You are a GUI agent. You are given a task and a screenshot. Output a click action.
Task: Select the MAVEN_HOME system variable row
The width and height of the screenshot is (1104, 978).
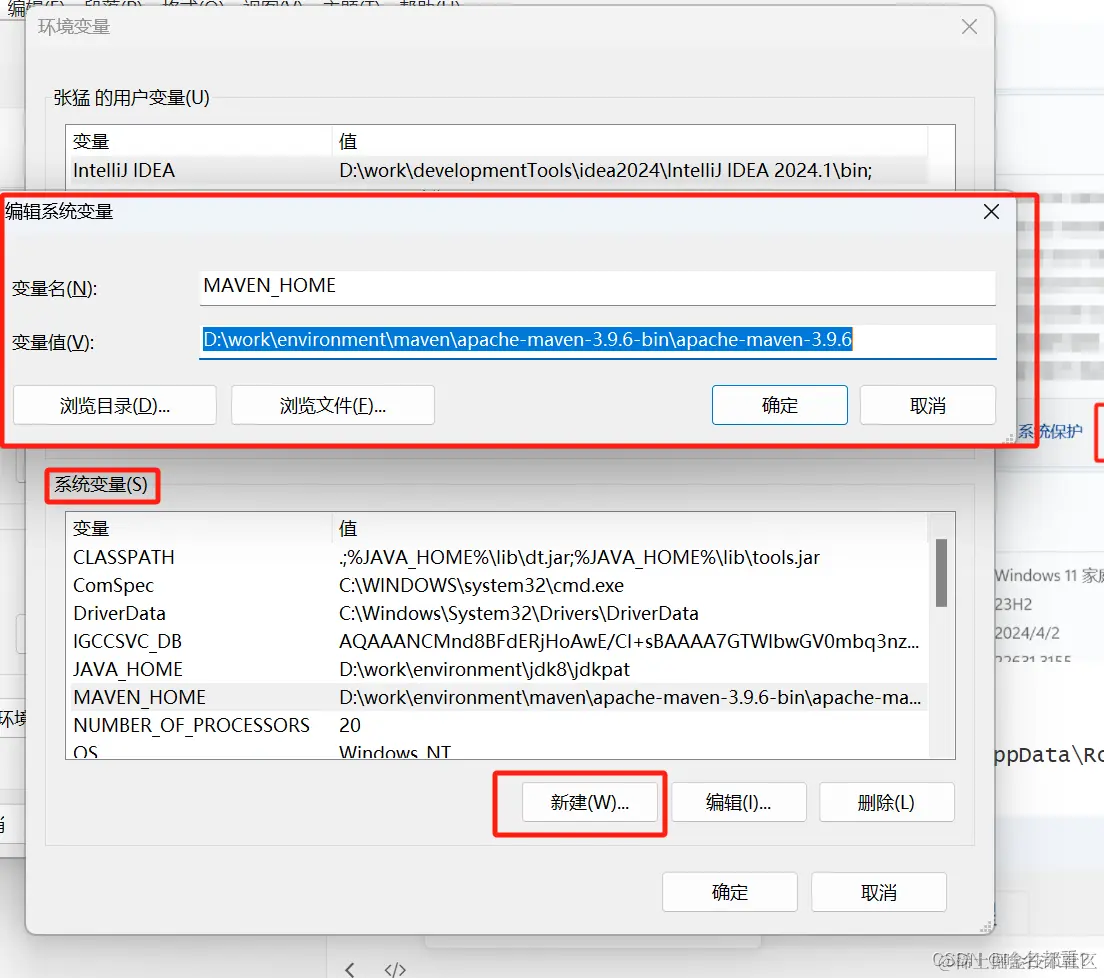tap(499, 697)
